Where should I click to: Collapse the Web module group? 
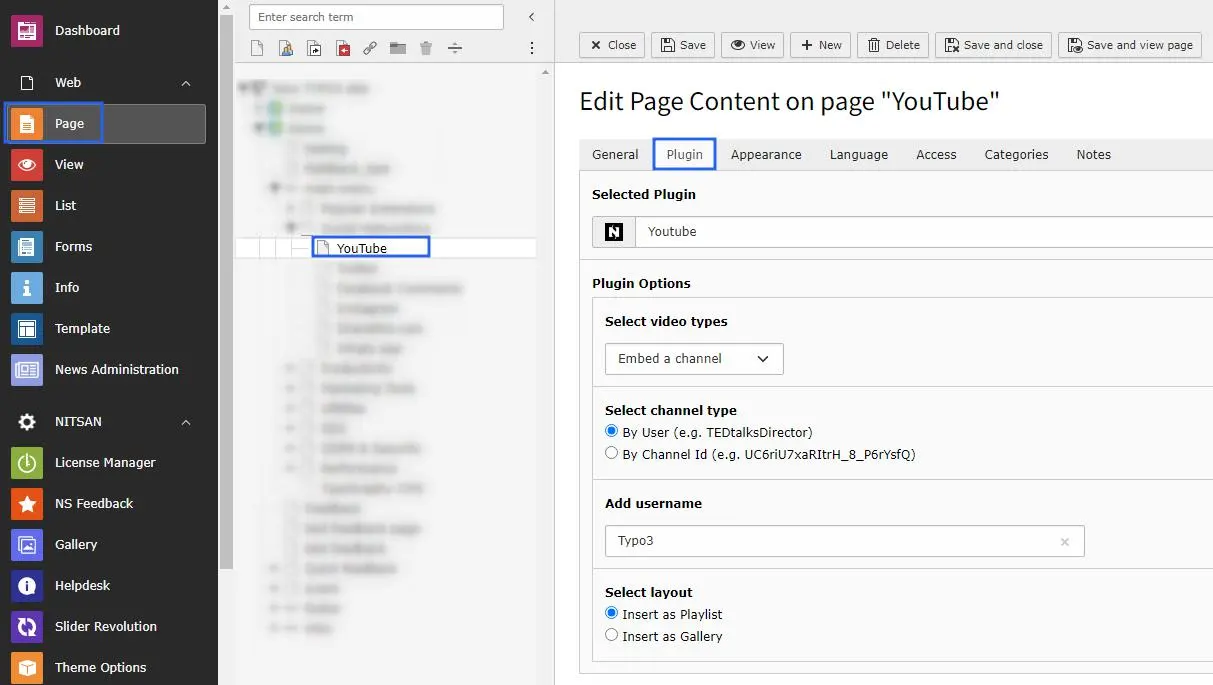point(186,83)
